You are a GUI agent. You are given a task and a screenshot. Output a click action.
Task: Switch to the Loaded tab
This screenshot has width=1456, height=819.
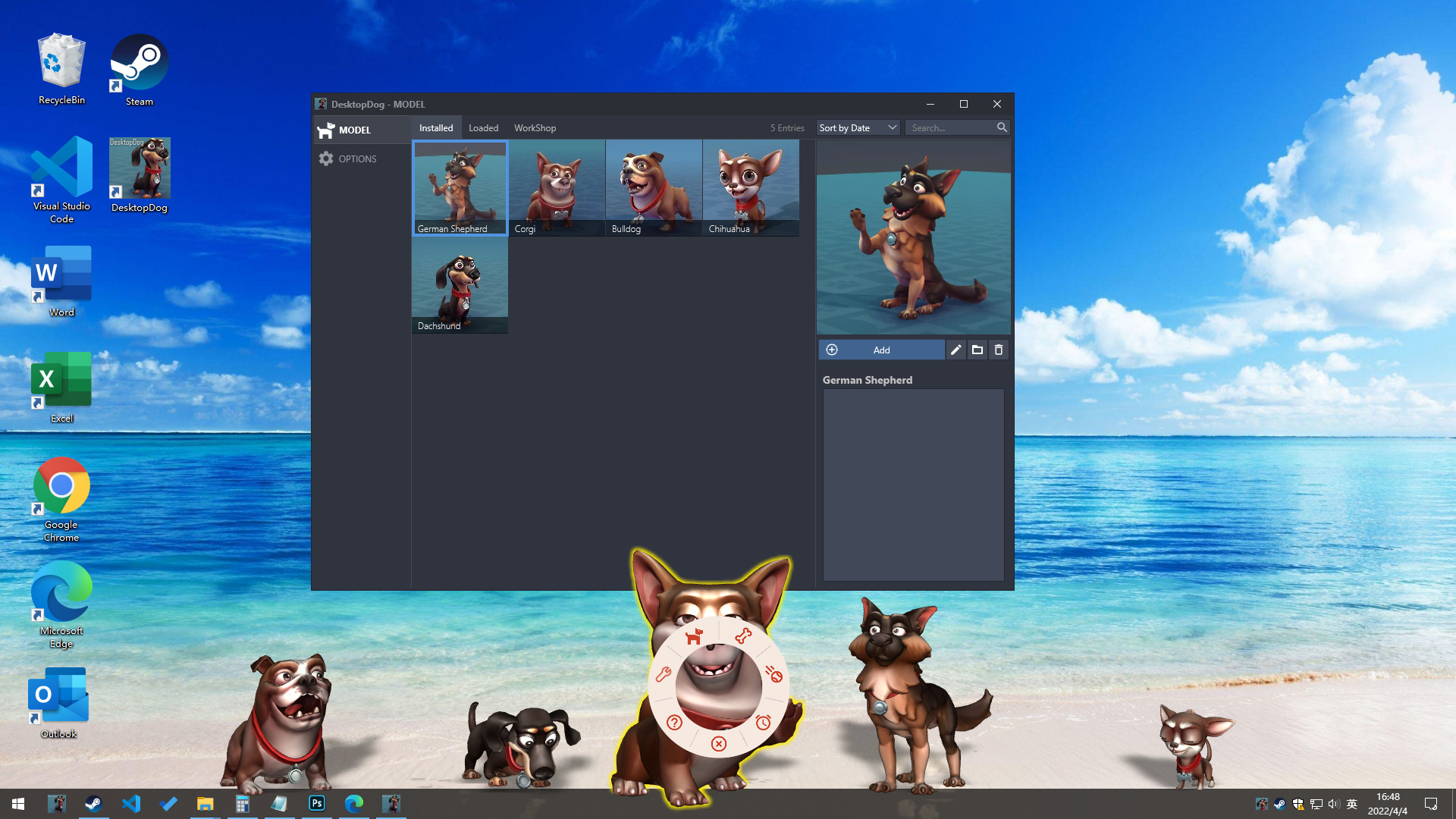[483, 127]
